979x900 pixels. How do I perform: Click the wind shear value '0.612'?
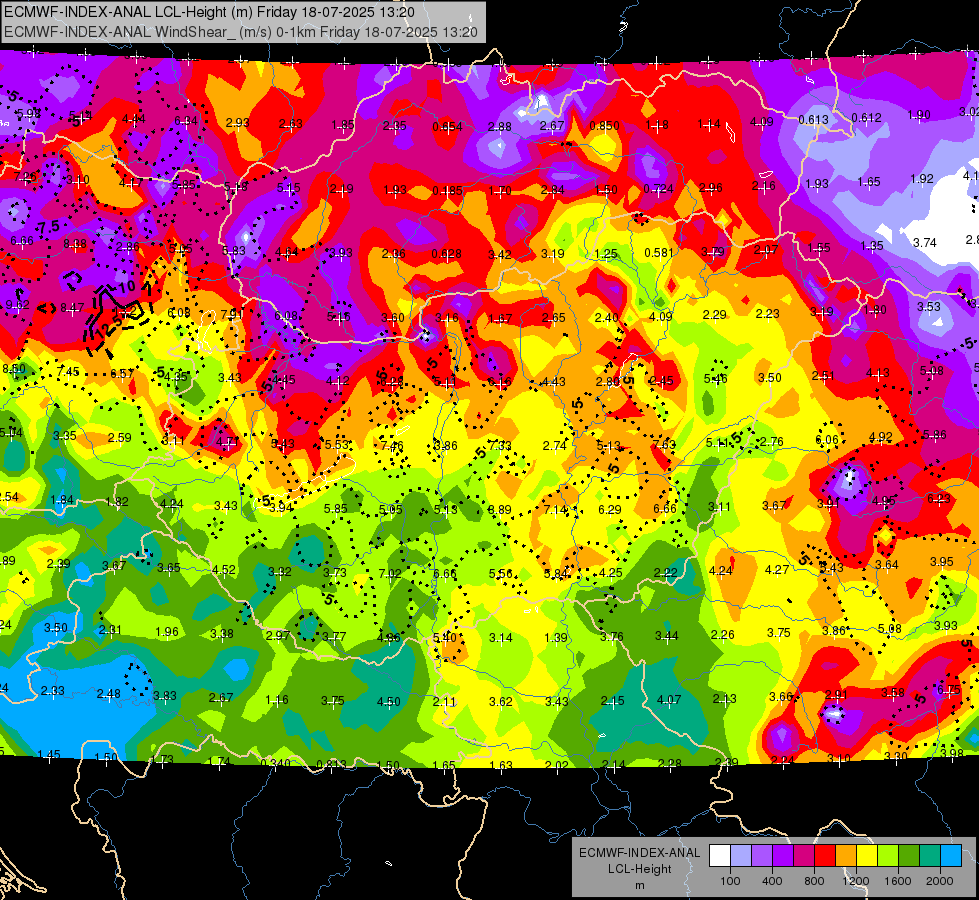coord(866,117)
